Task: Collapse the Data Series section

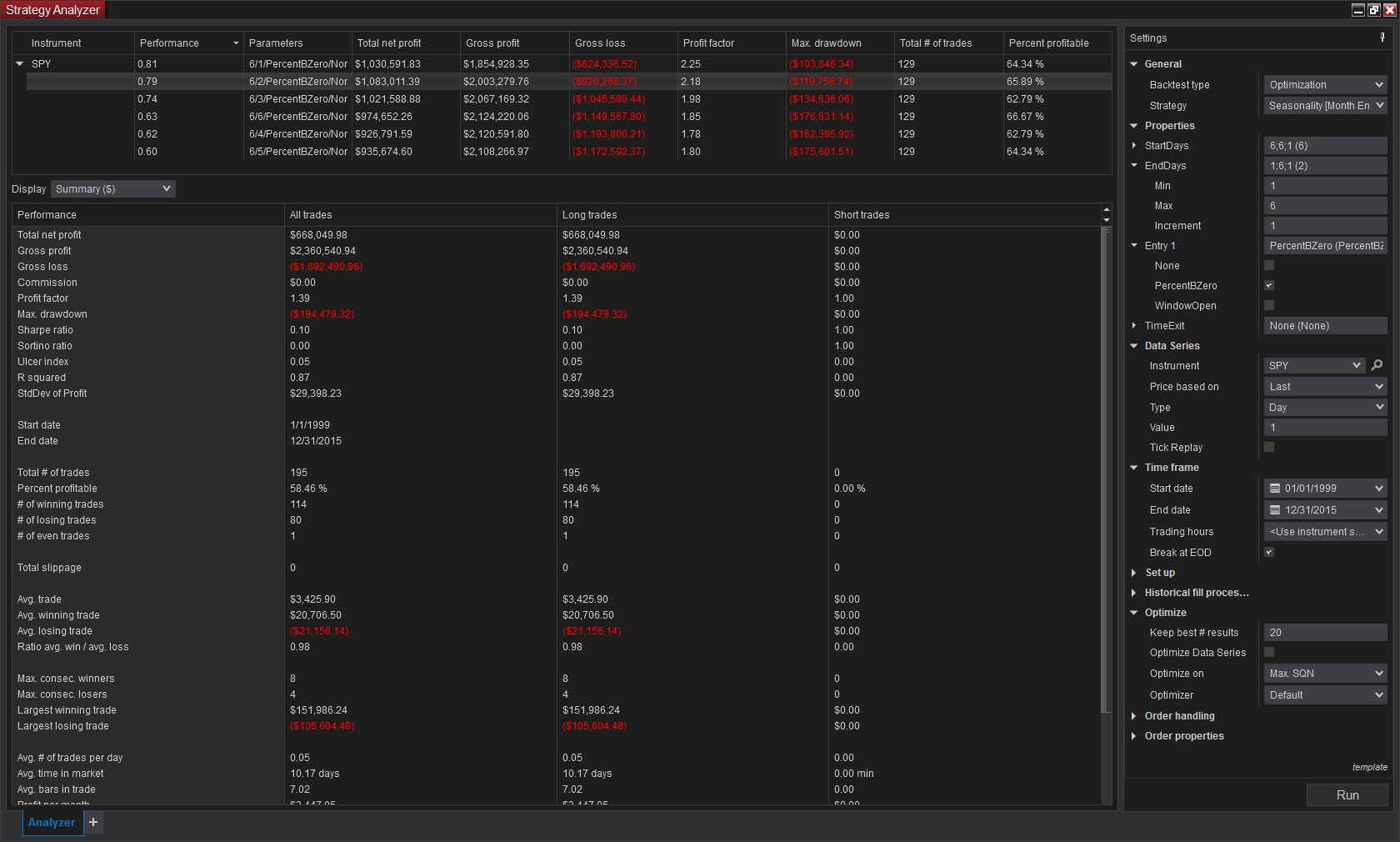Action: 1134,346
